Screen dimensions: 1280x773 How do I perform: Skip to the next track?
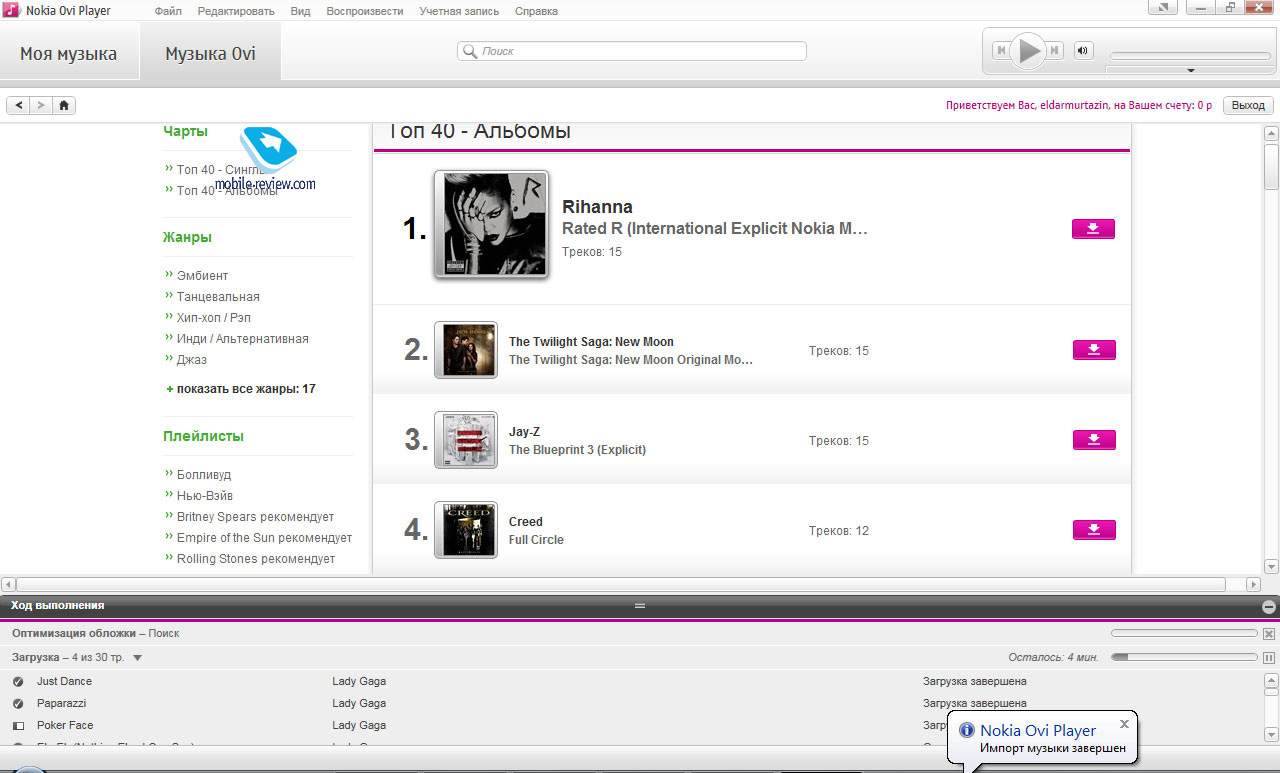point(1054,50)
